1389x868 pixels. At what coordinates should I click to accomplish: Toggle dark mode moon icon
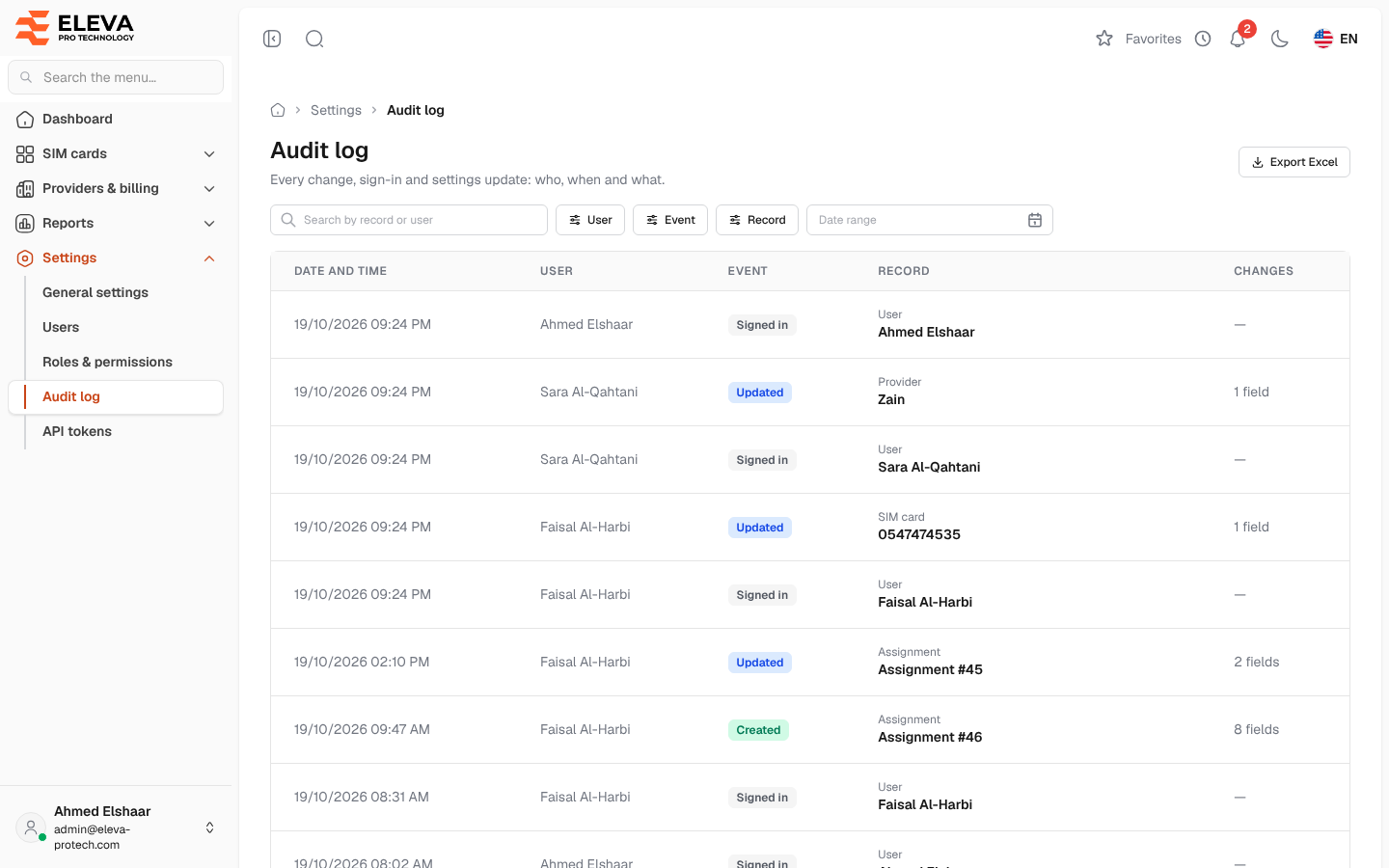coord(1280,39)
